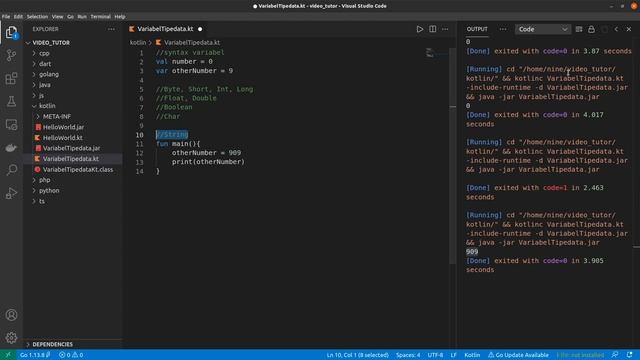Expand the cpp folder
This screenshot has height=360, width=640.
click(x=44, y=53)
